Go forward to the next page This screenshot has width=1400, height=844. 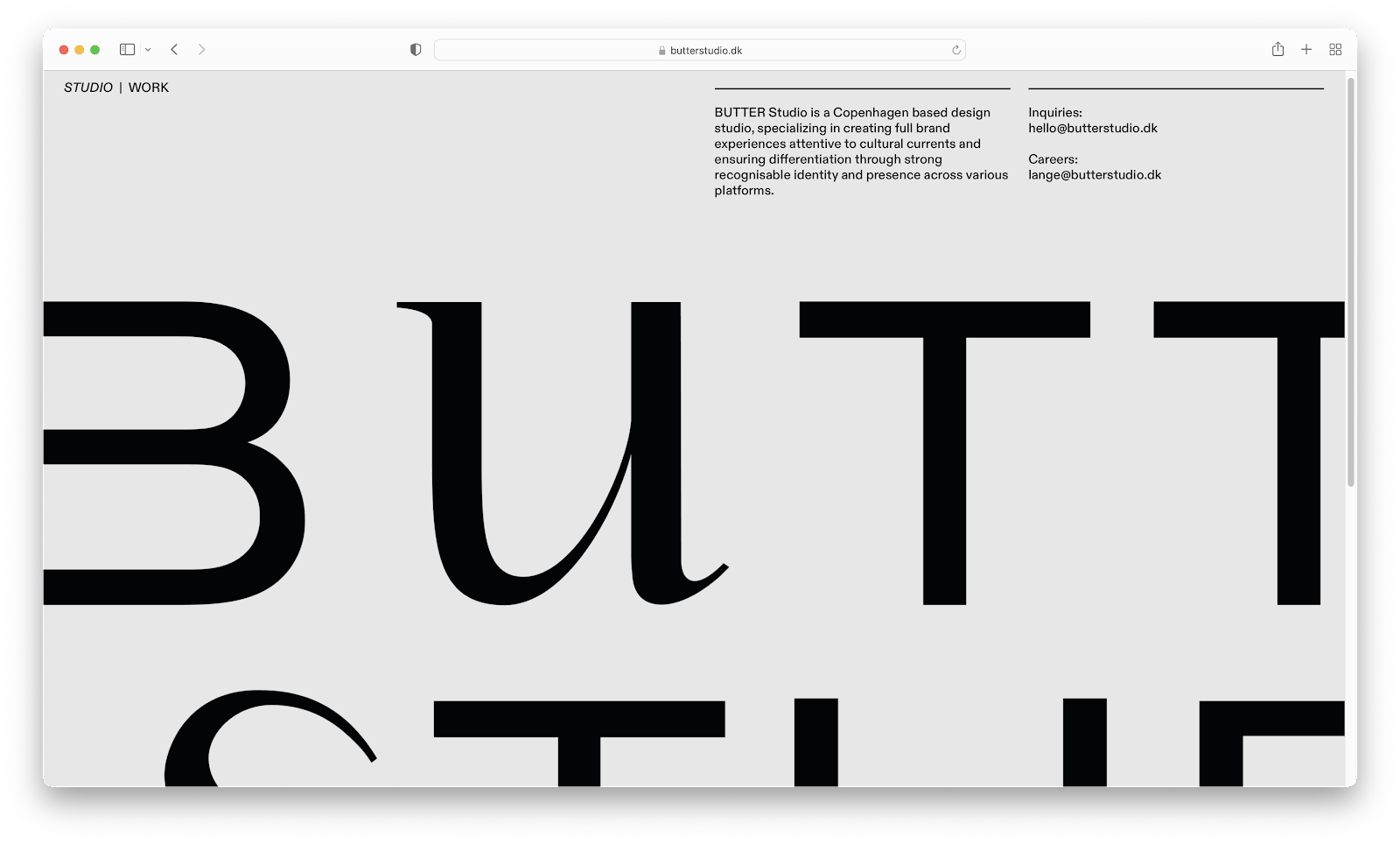[x=202, y=50]
